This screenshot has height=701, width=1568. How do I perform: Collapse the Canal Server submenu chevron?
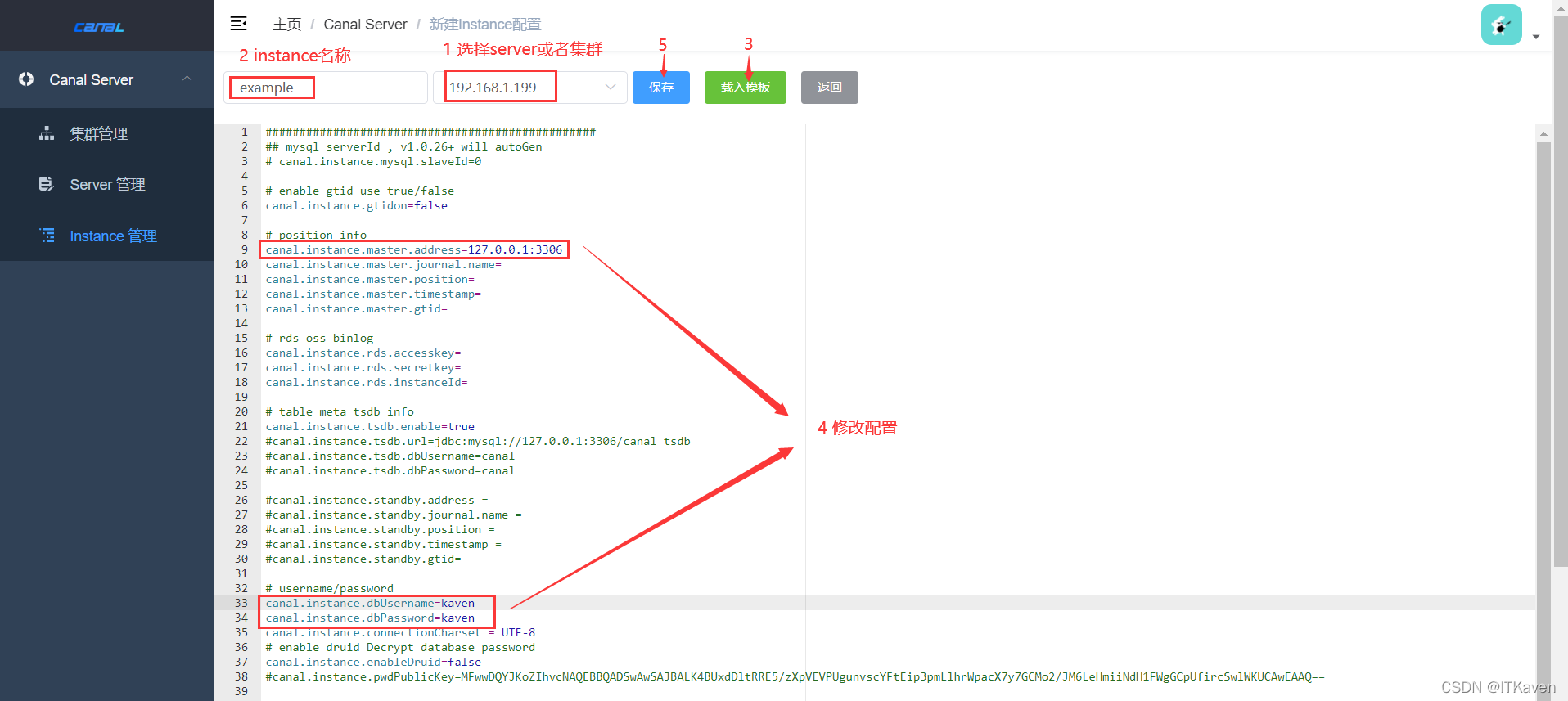point(187,79)
